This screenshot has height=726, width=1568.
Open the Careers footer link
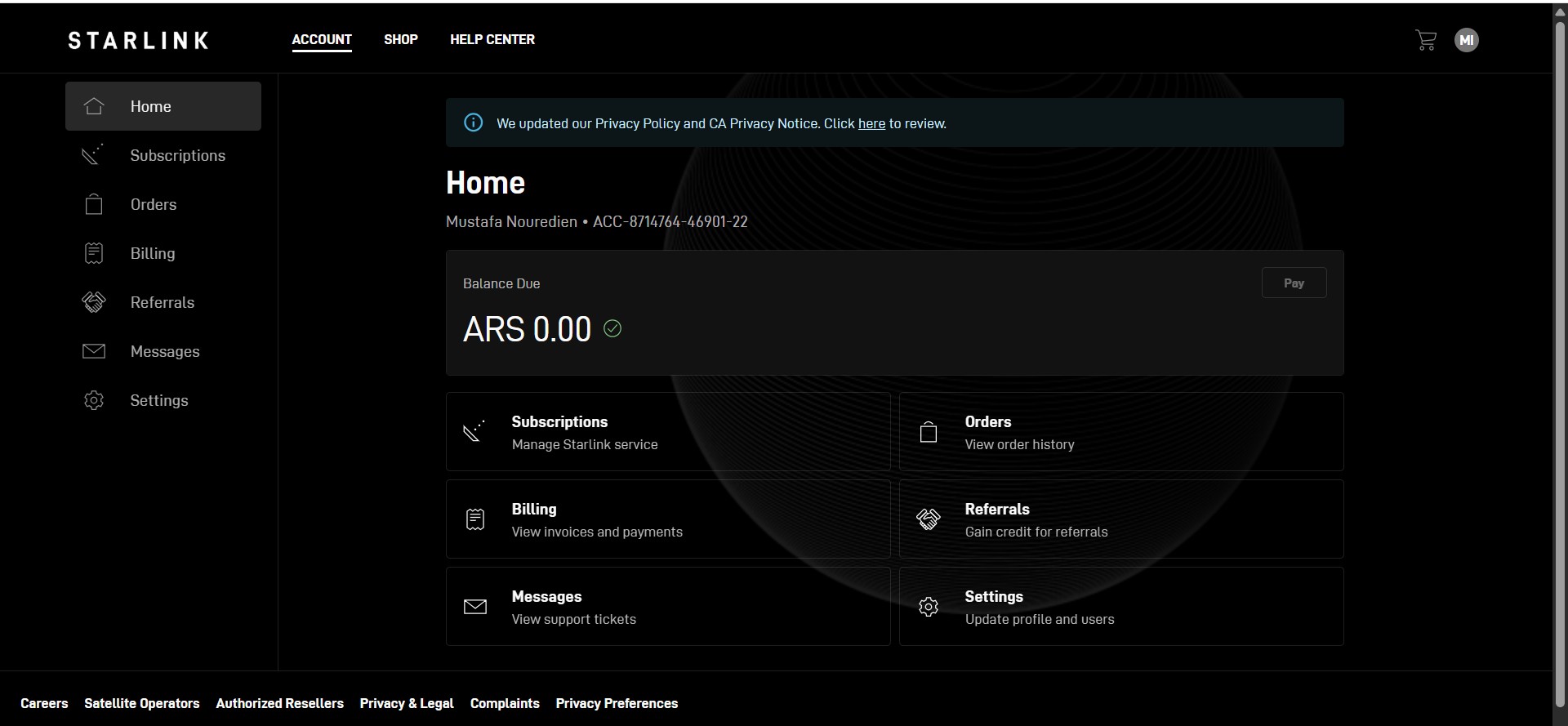[x=44, y=703]
